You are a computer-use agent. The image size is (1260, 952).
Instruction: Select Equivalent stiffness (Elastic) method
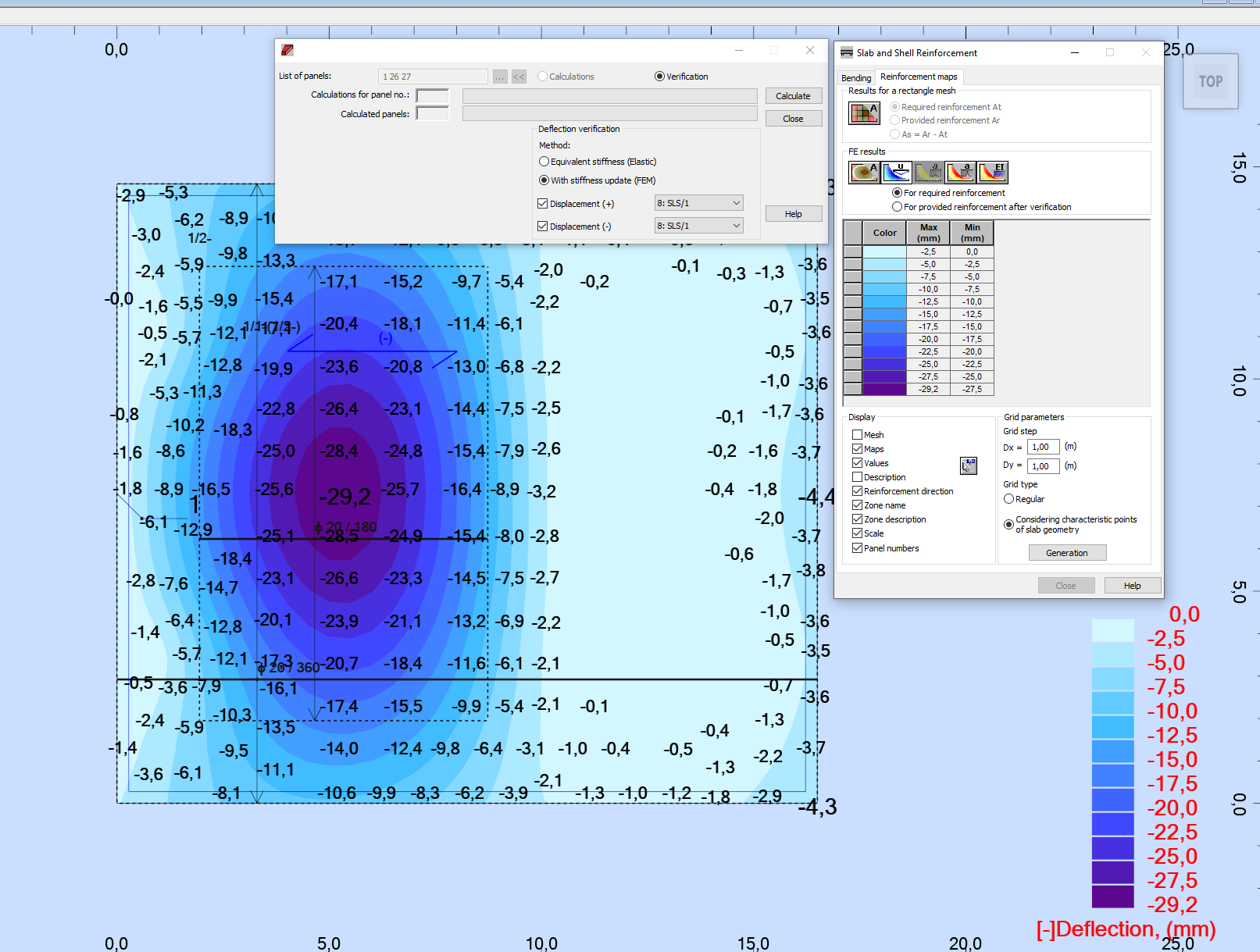click(x=544, y=162)
